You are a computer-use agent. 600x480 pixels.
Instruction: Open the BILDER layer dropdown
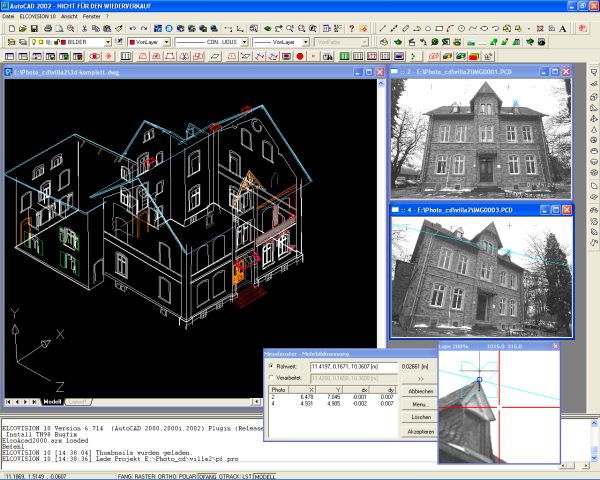click(x=108, y=42)
